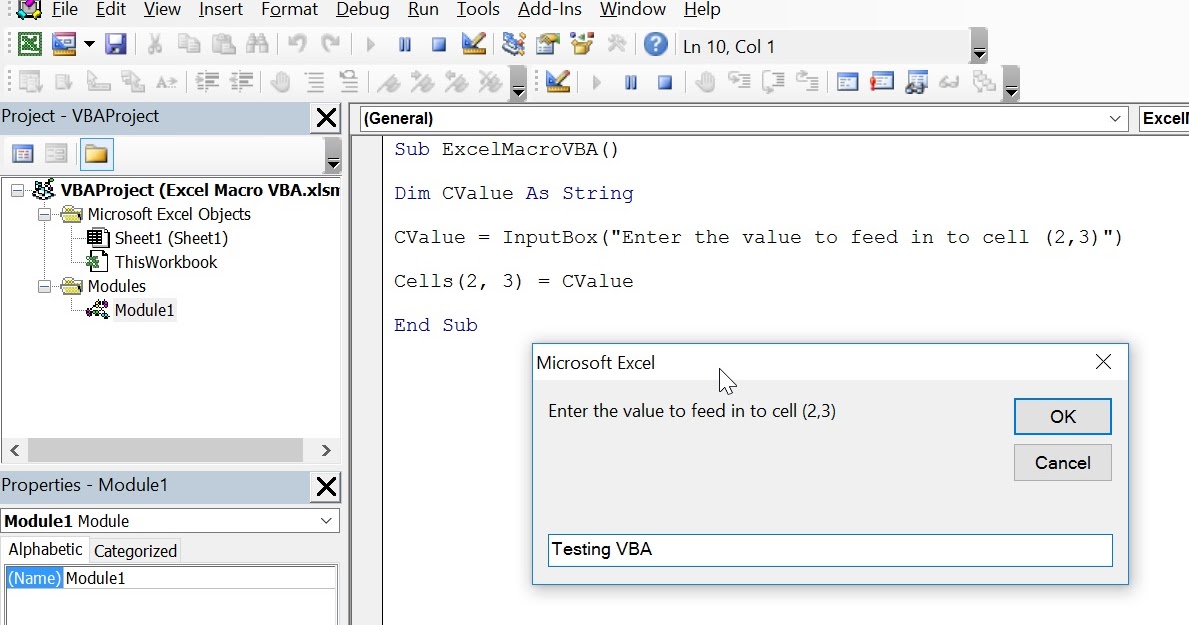Viewport: 1189px width, 625px height.
Task: Click the Cut scissors icon
Action: tap(155, 44)
